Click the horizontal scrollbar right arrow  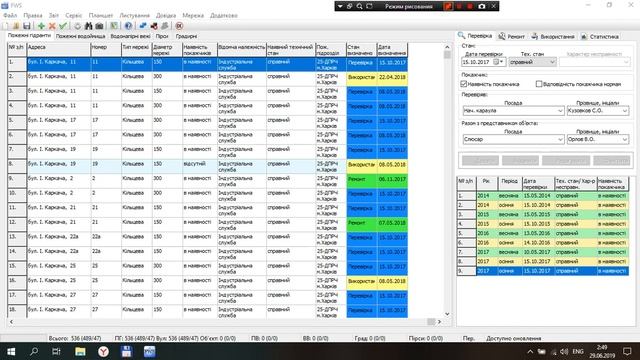[x=439, y=322]
